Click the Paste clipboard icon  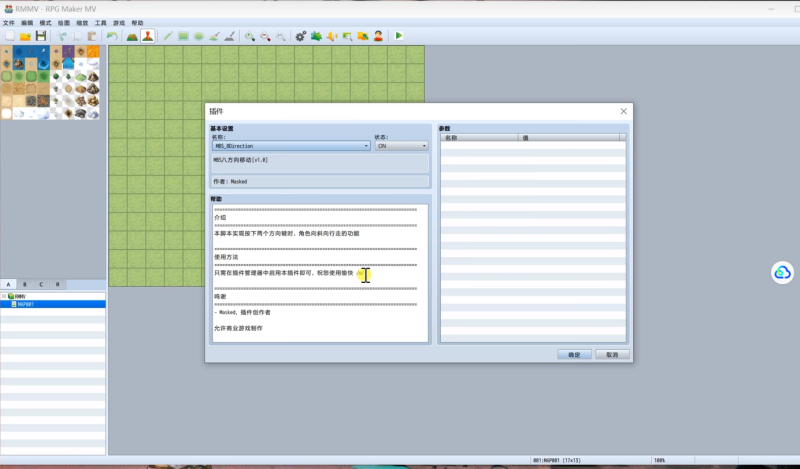92,36
